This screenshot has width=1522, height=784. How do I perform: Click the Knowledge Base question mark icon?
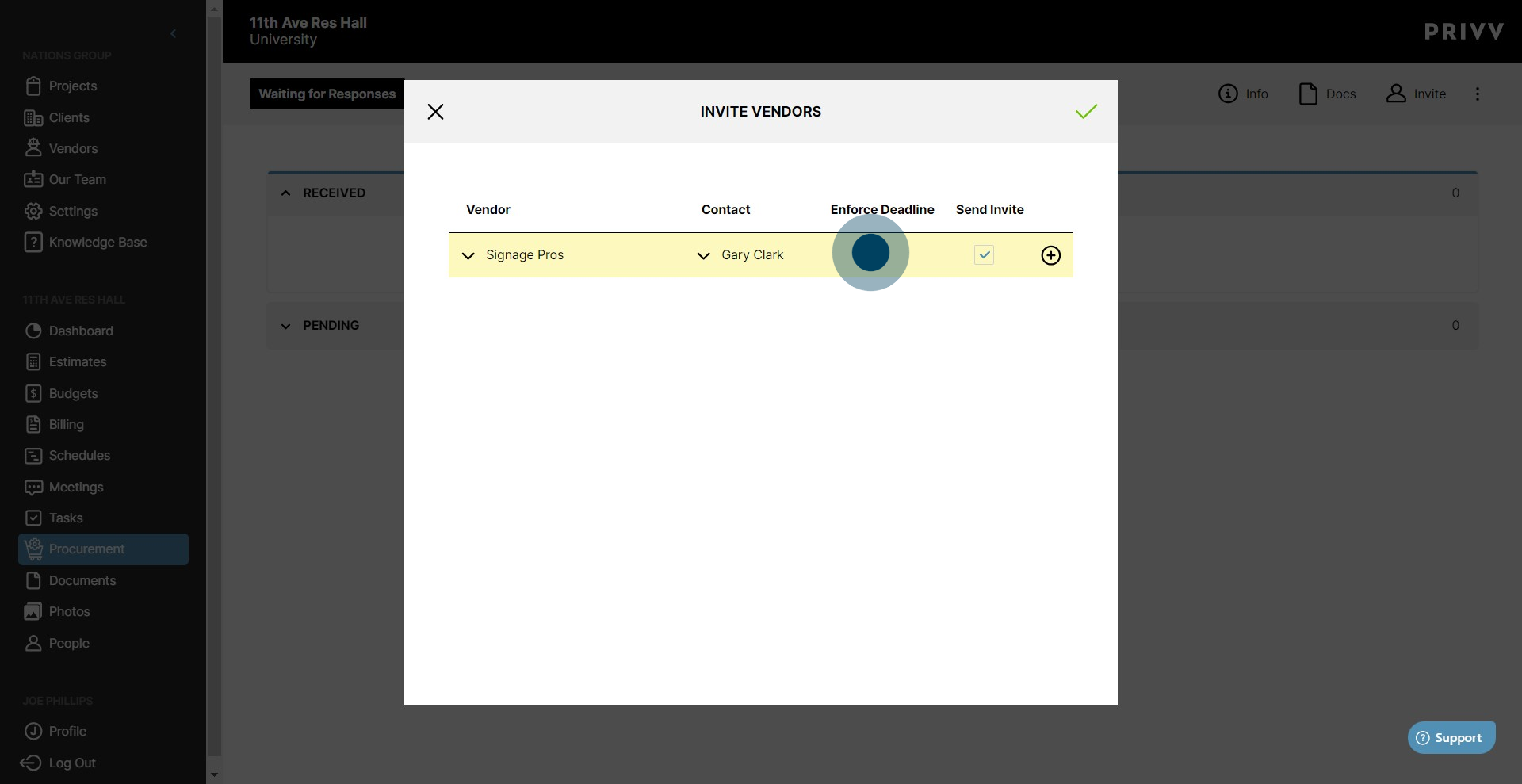(33, 242)
